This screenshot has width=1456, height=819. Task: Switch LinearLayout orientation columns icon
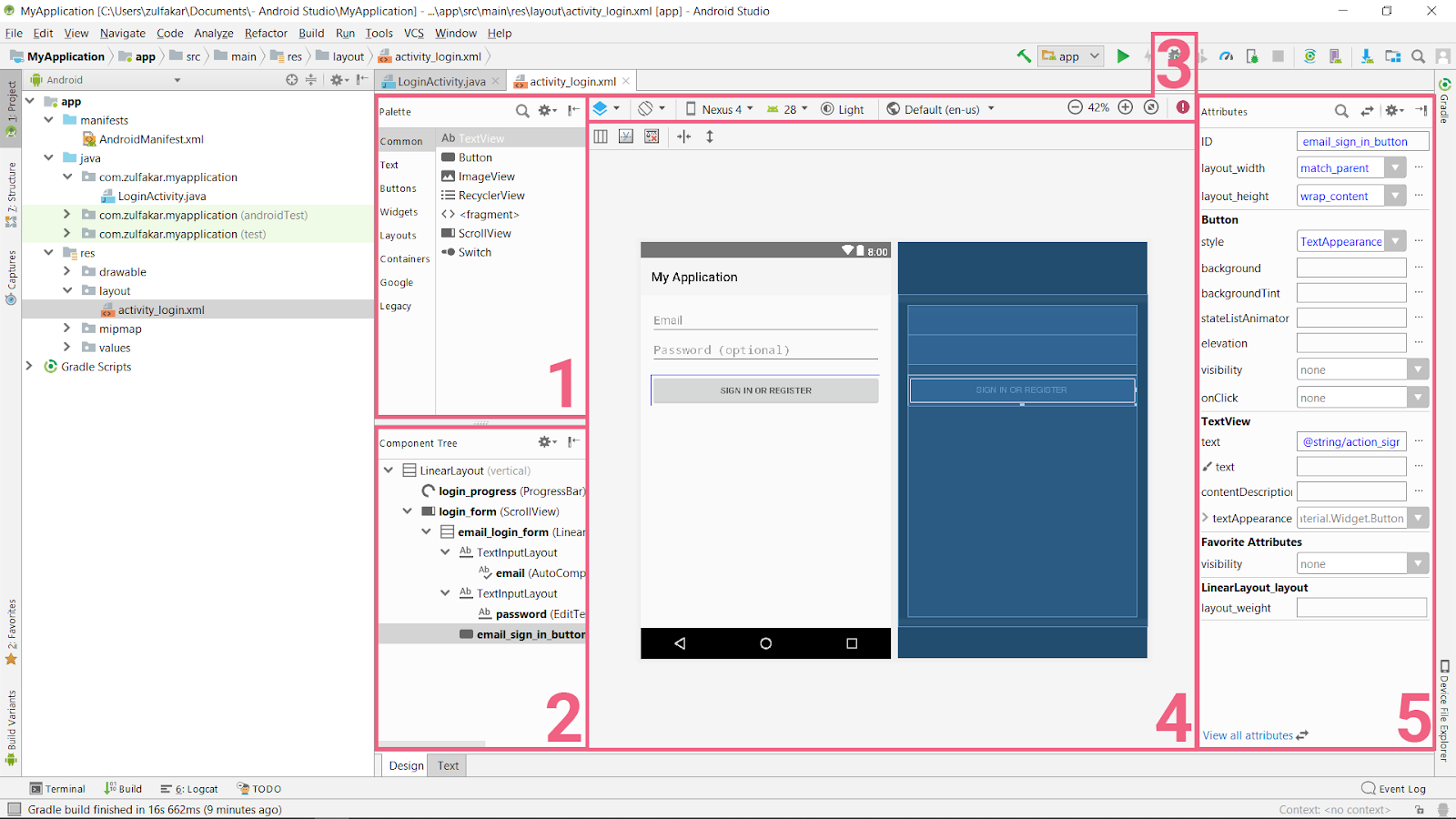pyautogui.click(x=601, y=136)
